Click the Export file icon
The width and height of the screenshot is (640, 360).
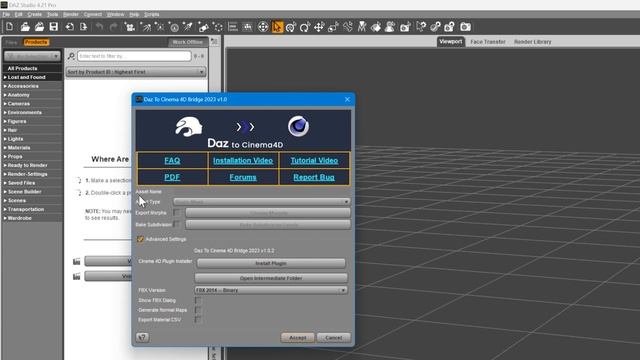(x=84, y=27)
